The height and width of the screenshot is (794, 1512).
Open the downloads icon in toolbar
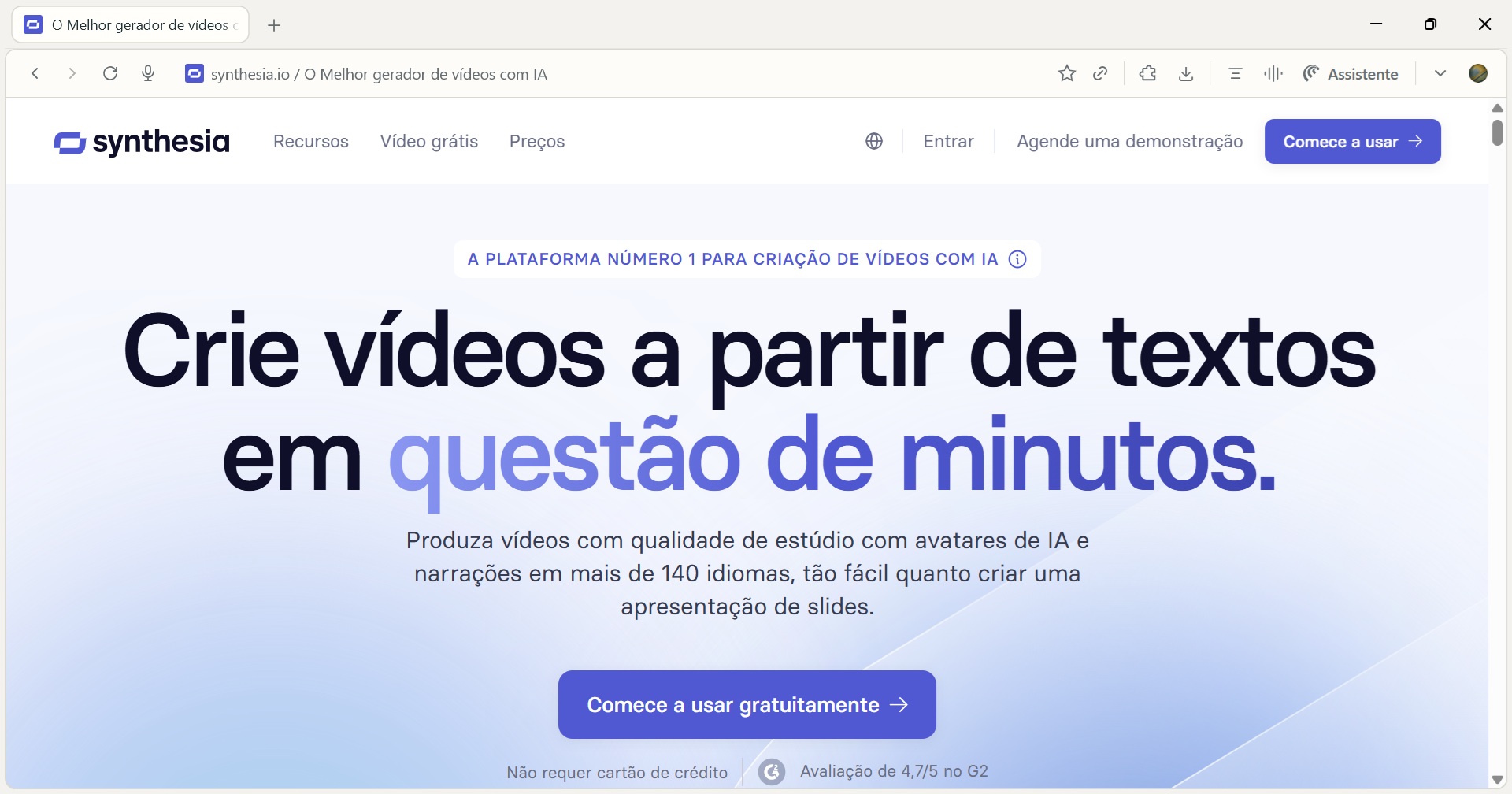pyautogui.click(x=1186, y=73)
